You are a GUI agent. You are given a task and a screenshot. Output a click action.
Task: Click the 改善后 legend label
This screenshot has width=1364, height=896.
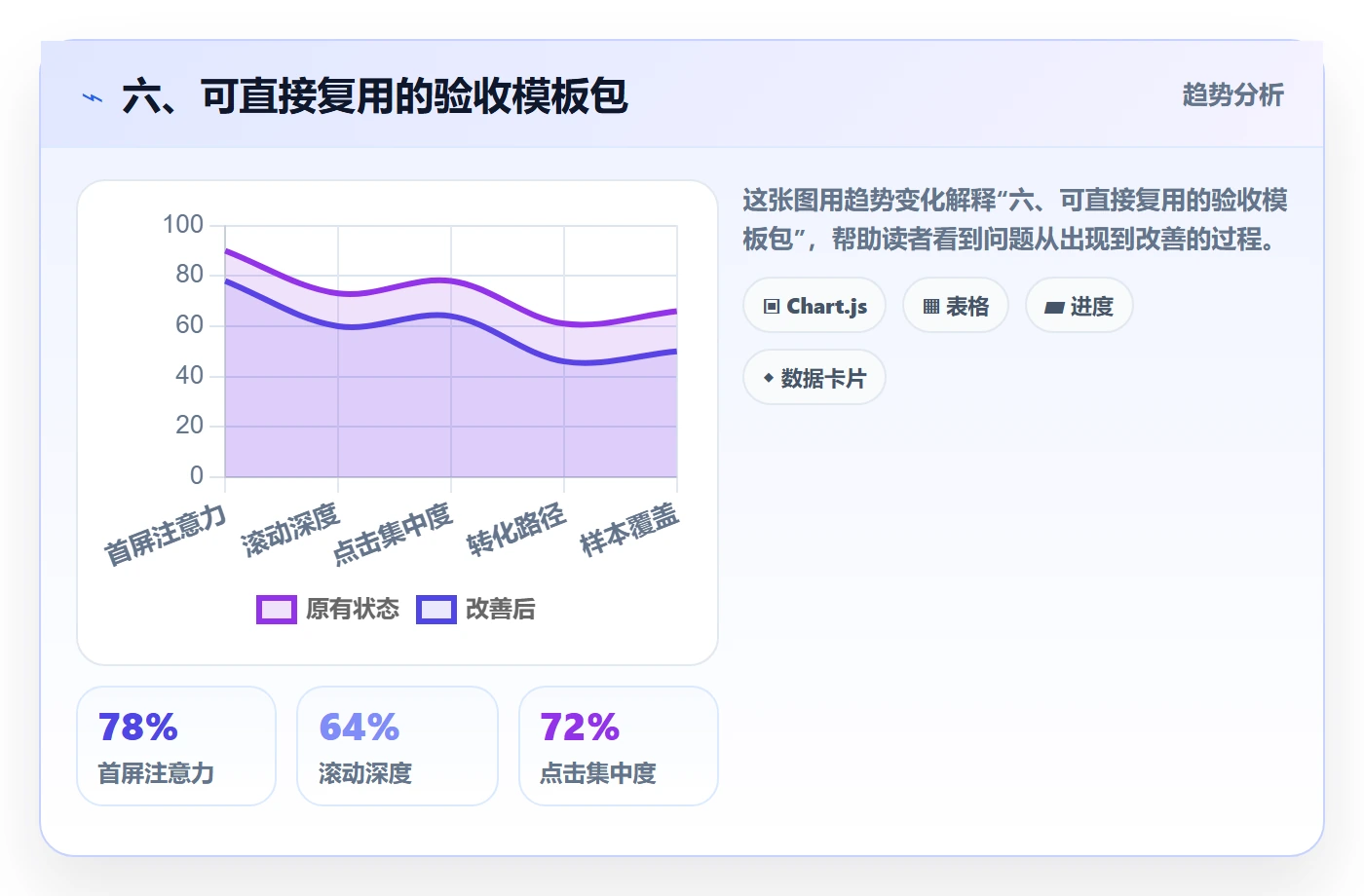(501, 610)
